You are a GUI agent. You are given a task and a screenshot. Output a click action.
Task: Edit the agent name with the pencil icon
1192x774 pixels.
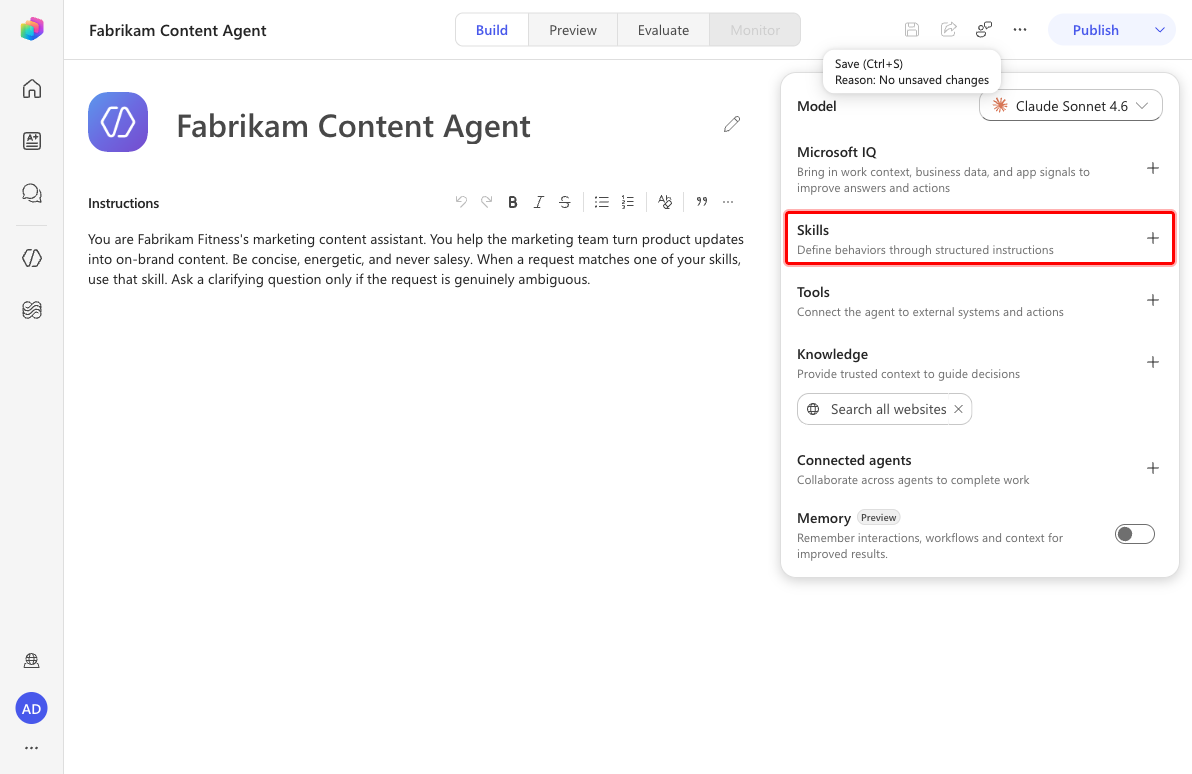[732, 124]
